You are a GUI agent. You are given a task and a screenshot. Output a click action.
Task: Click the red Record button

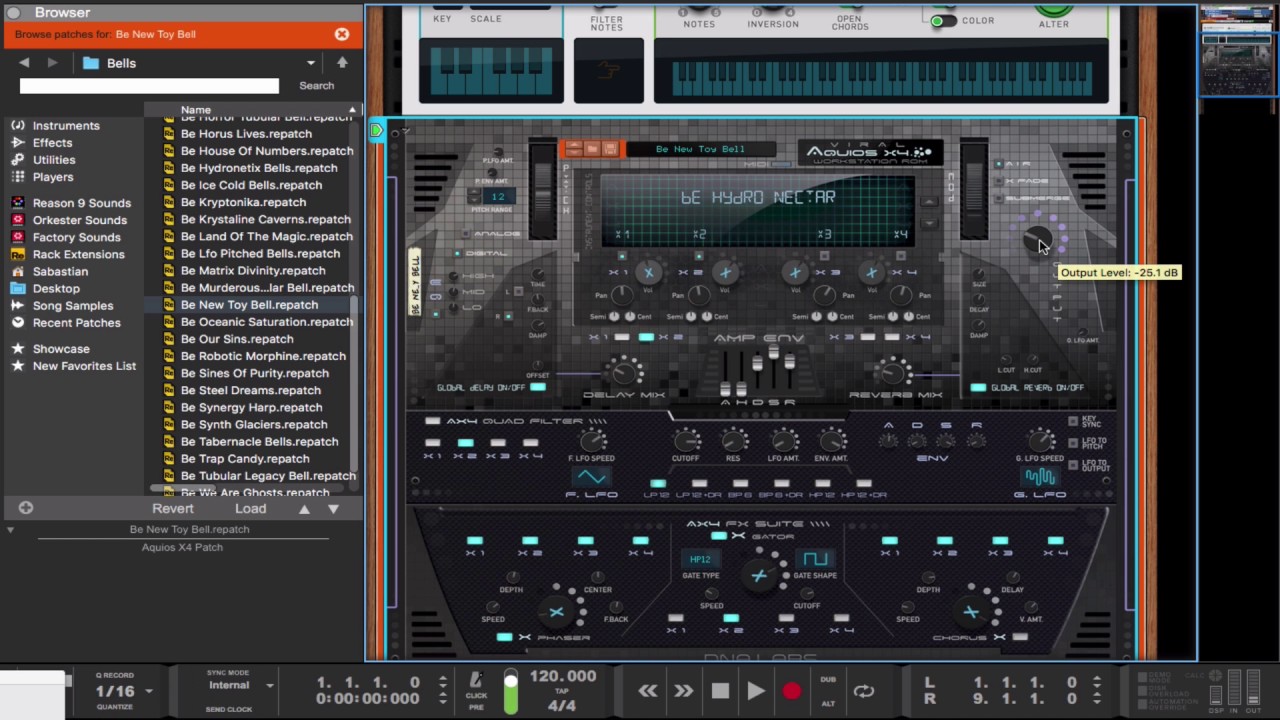pyautogui.click(x=791, y=690)
